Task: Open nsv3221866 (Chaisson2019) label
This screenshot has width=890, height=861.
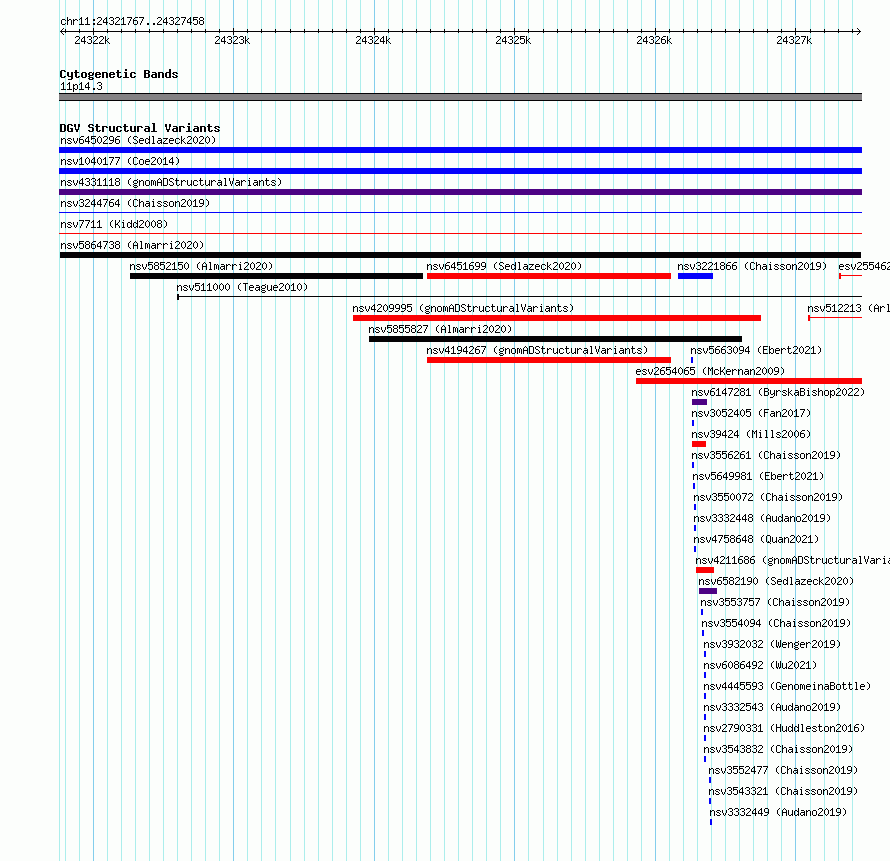Action: point(752,266)
